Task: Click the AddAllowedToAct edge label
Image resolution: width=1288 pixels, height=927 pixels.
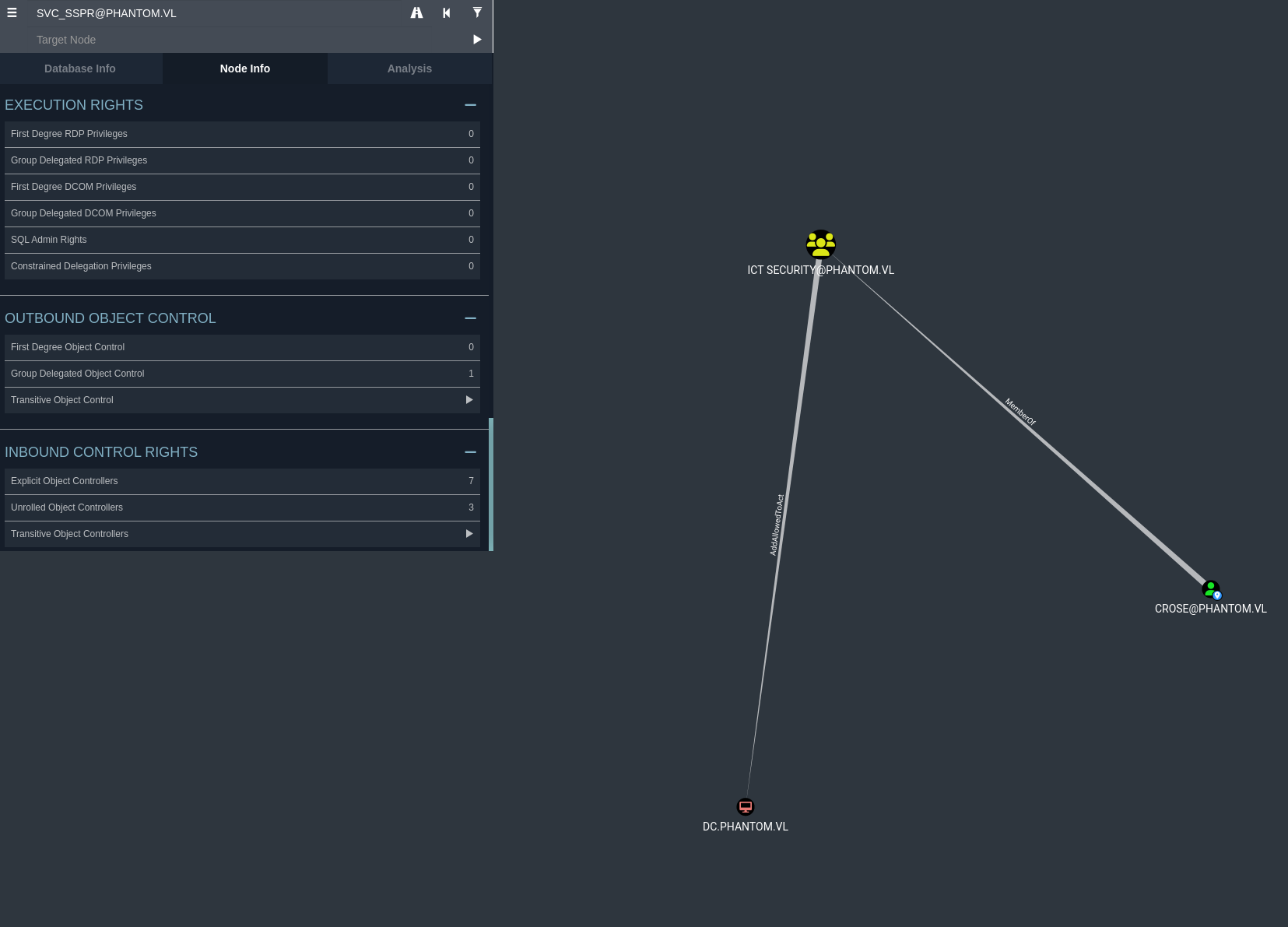Action: tap(776, 525)
